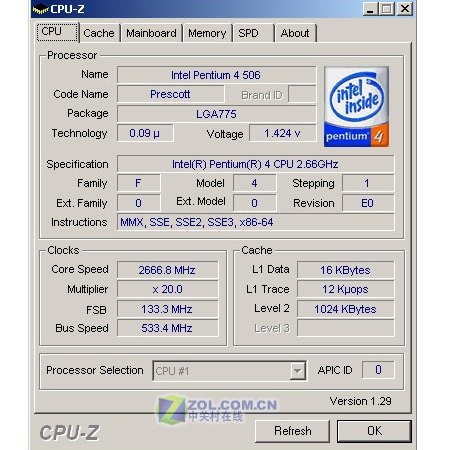The height and width of the screenshot is (450, 450).
Task: Click the Intel Inside Pentium 4 logo
Action: coord(356,106)
